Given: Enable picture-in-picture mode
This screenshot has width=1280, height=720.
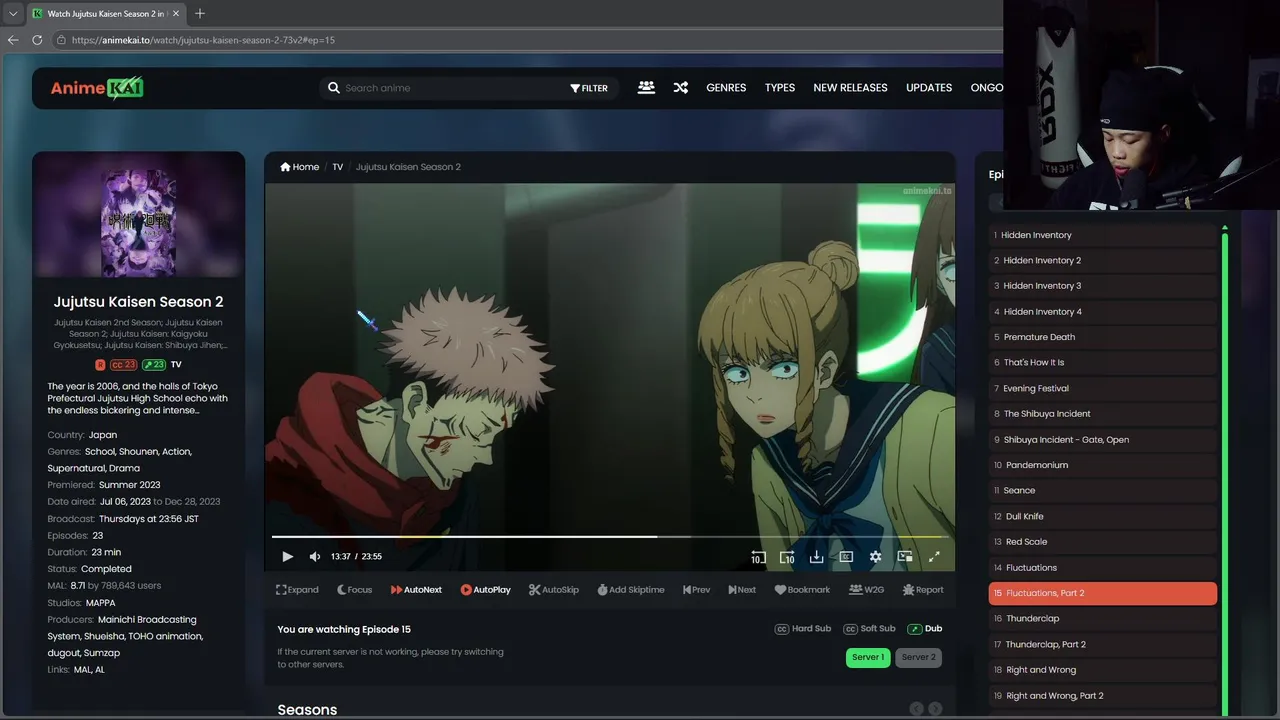Looking at the screenshot, I should tap(905, 557).
